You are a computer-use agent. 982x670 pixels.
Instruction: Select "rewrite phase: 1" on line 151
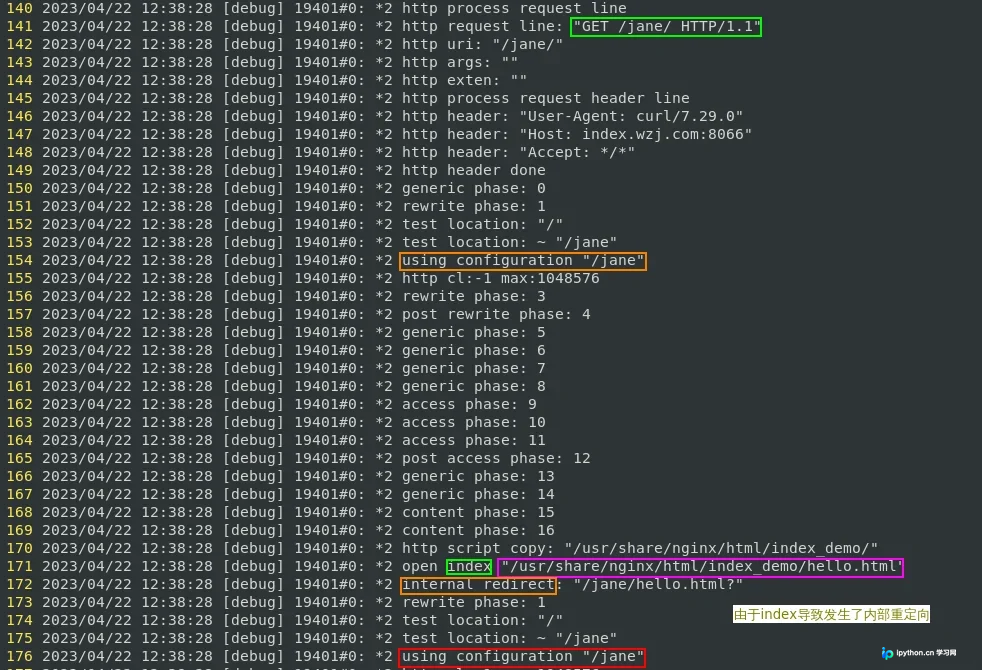click(473, 207)
